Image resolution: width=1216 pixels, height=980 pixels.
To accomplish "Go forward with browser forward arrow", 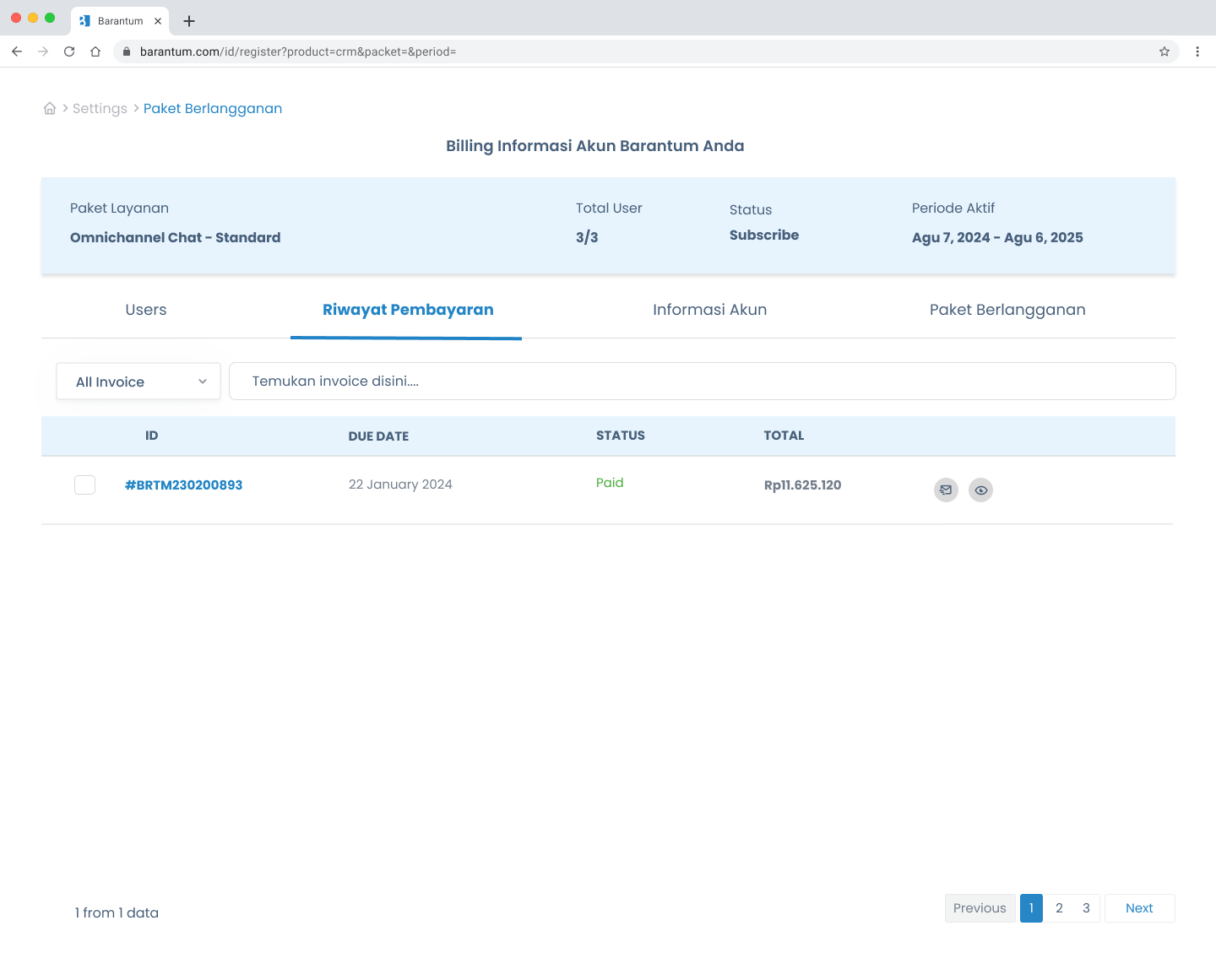I will click(43, 51).
